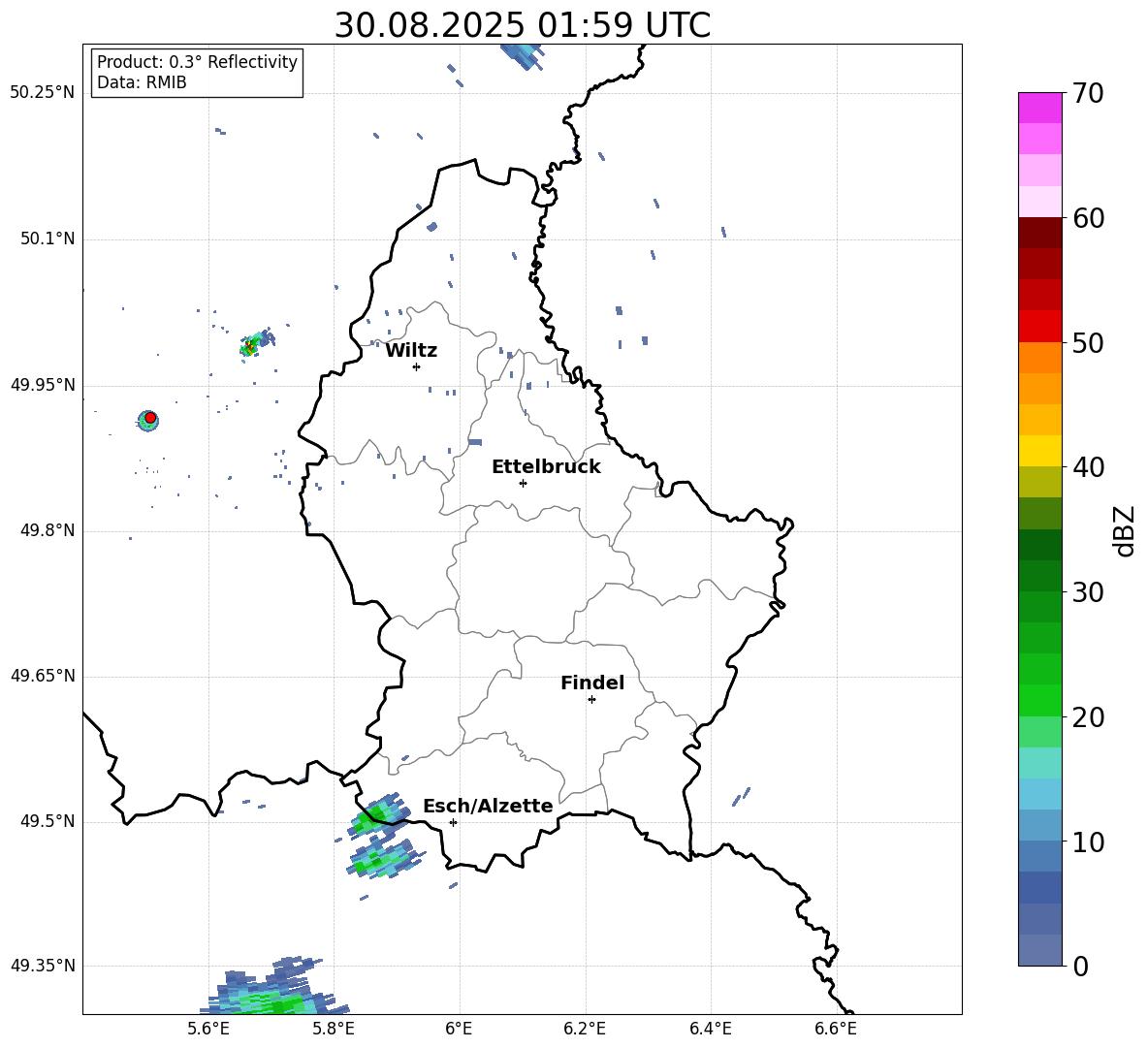Click the 49.35°N latitude label
The image size is (1148, 1048).
click(x=43, y=966)
